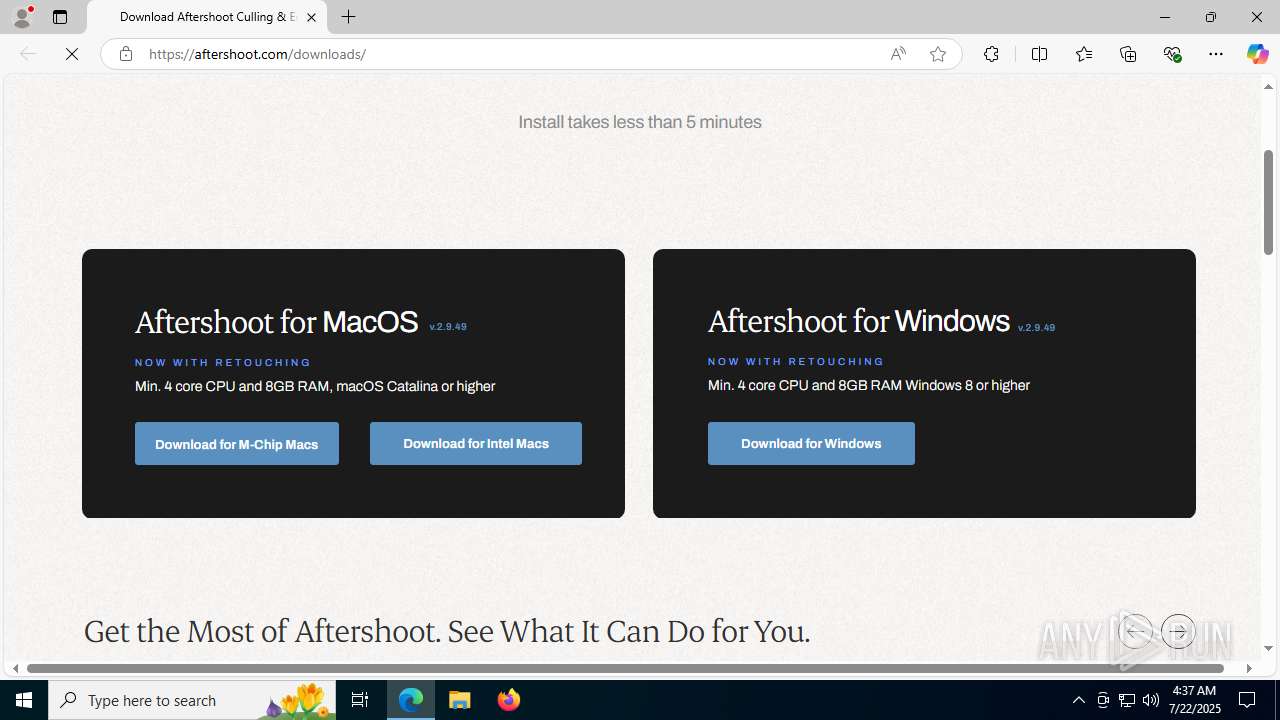1280x720 pixels.
Task: Open the Copilot sidebar icon
Action: (x=1257, y=54)
